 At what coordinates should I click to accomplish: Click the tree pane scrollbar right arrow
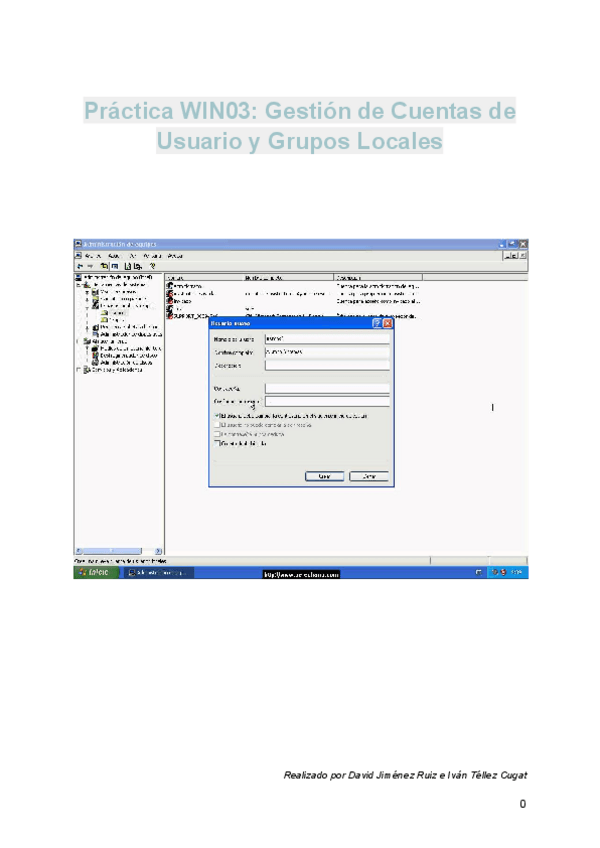159,551
